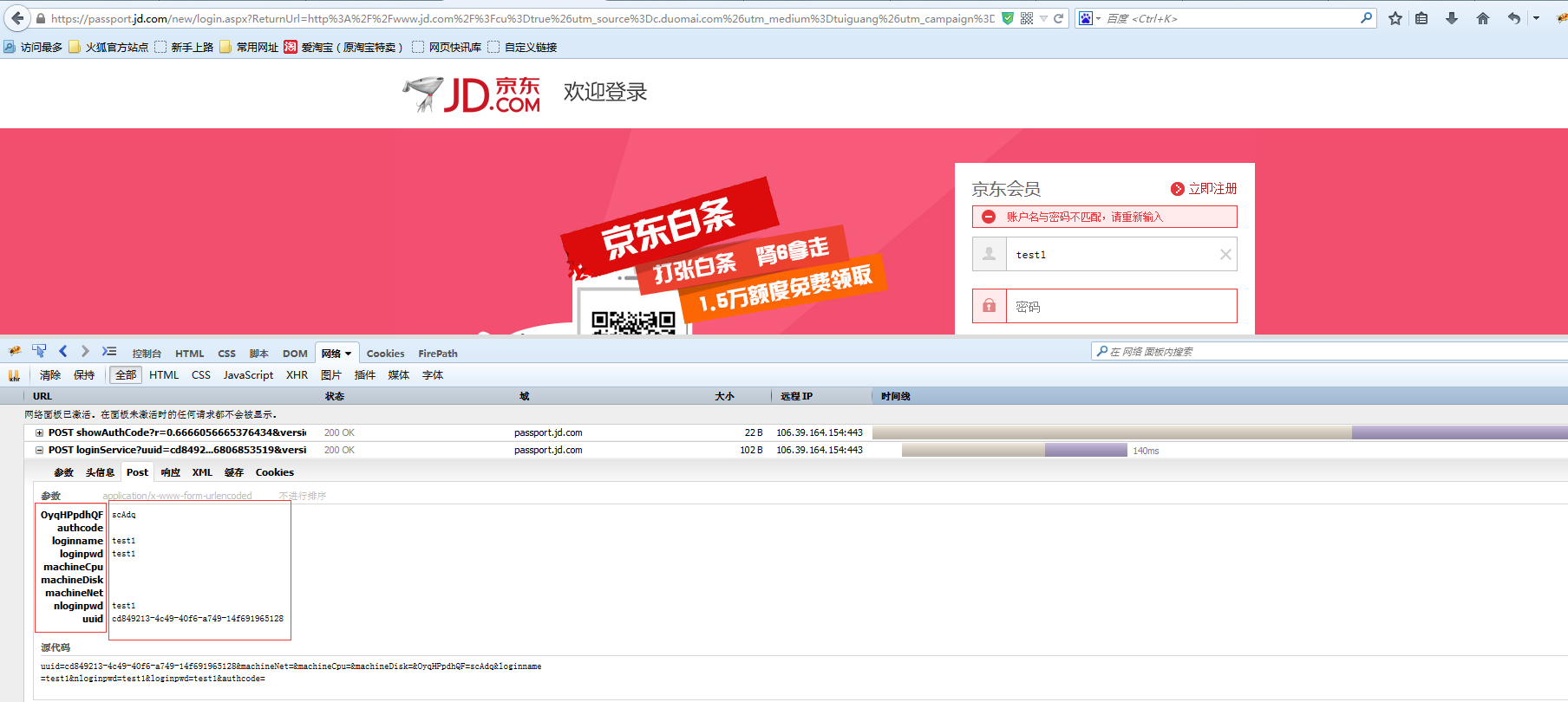
Task: Open the 火狐官方站点 bookmark folder
Action: coord(108,47)
